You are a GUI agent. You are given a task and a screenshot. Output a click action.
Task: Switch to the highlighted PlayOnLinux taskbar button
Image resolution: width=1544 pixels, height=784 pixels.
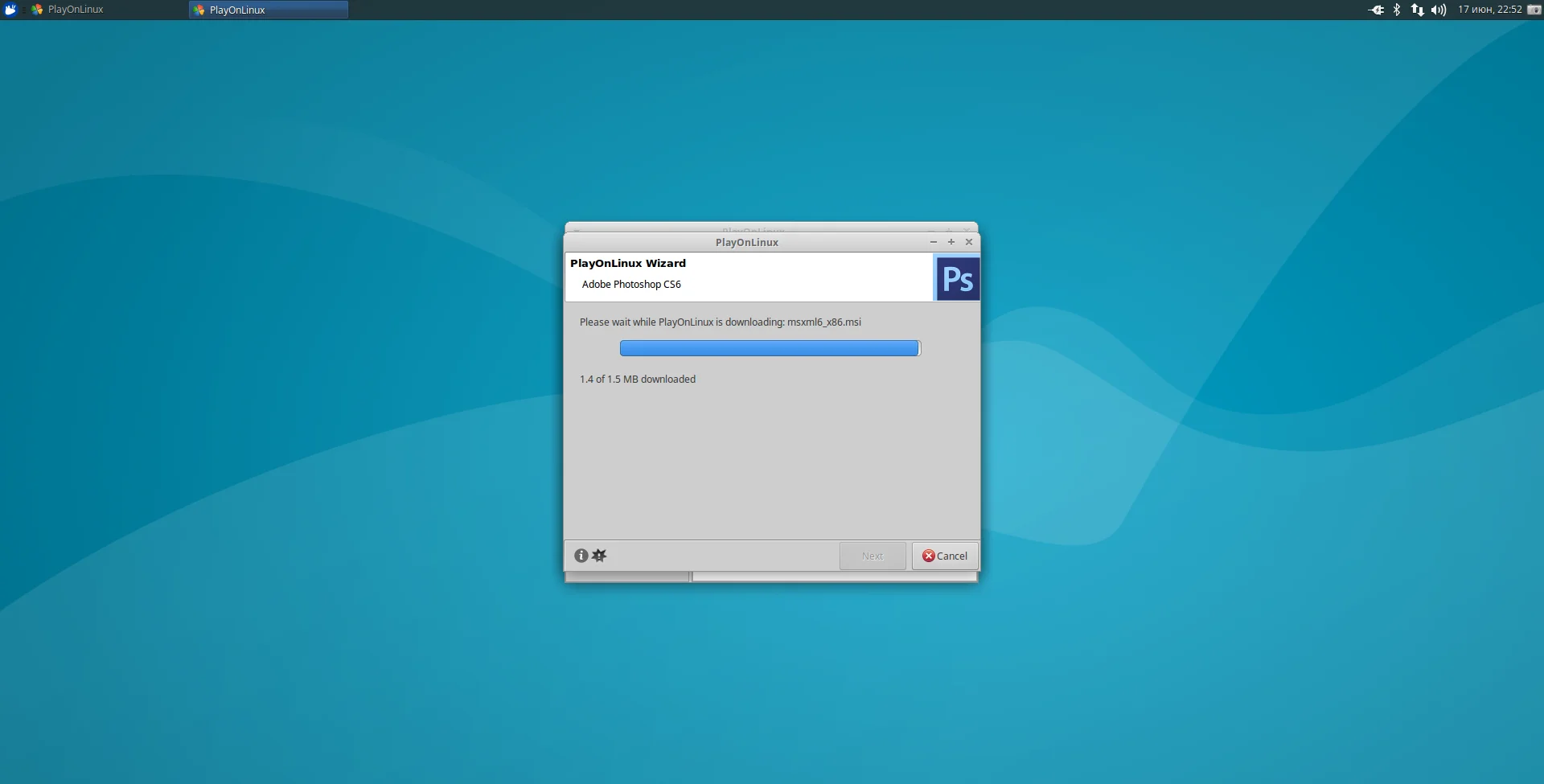[x=269, y=10]
